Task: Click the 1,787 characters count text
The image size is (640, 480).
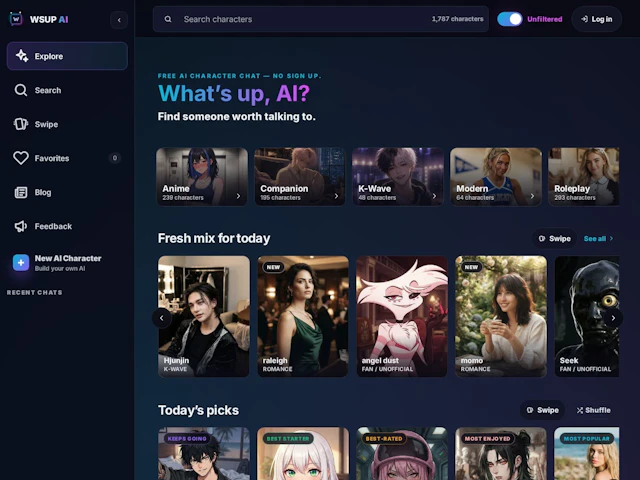Action: tap(458, 19)
